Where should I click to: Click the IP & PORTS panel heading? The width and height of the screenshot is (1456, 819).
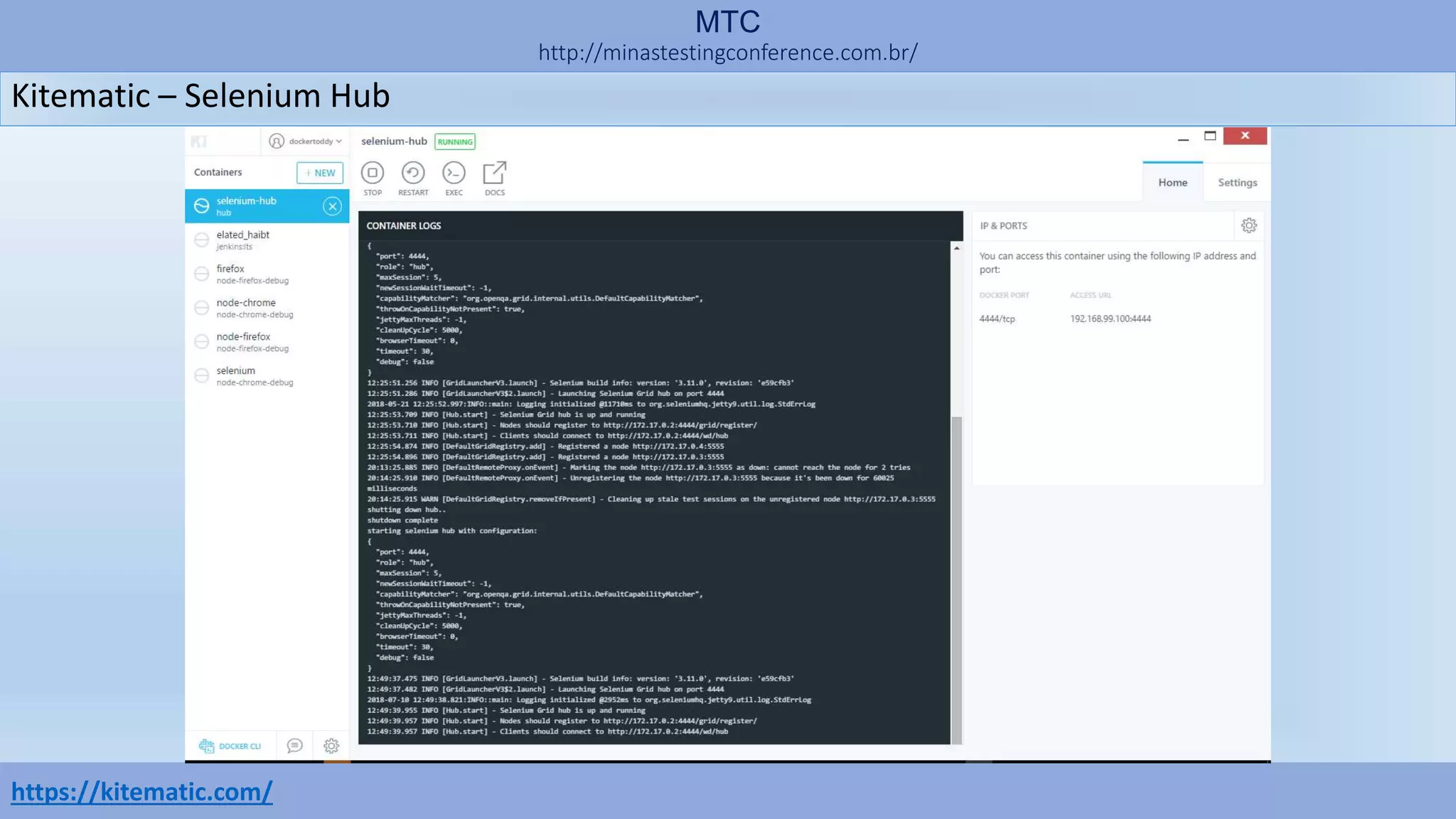coord(1003,225)
